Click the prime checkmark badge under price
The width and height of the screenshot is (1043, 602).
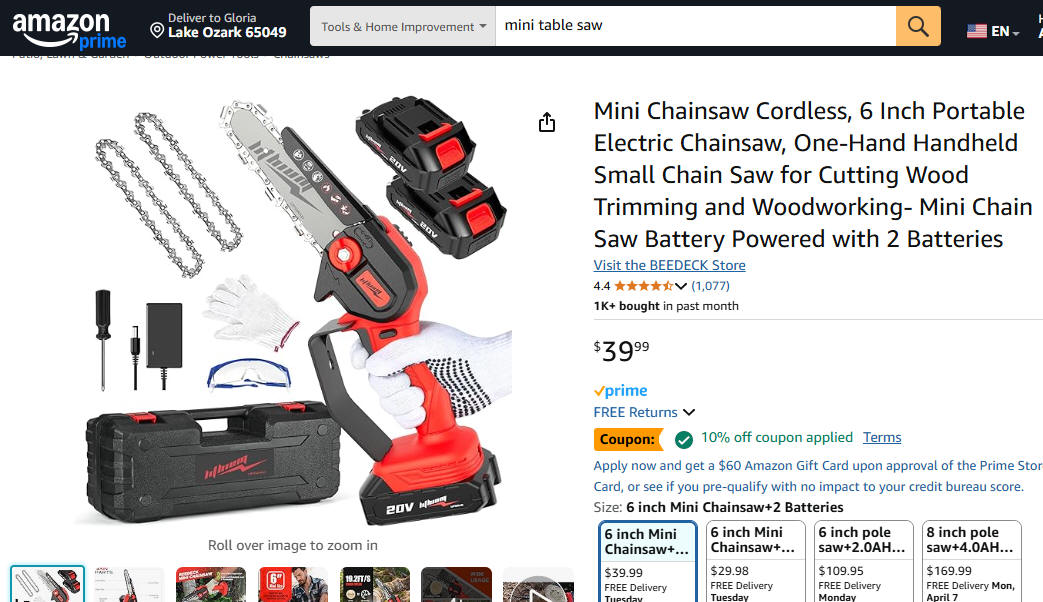point(621,390)
